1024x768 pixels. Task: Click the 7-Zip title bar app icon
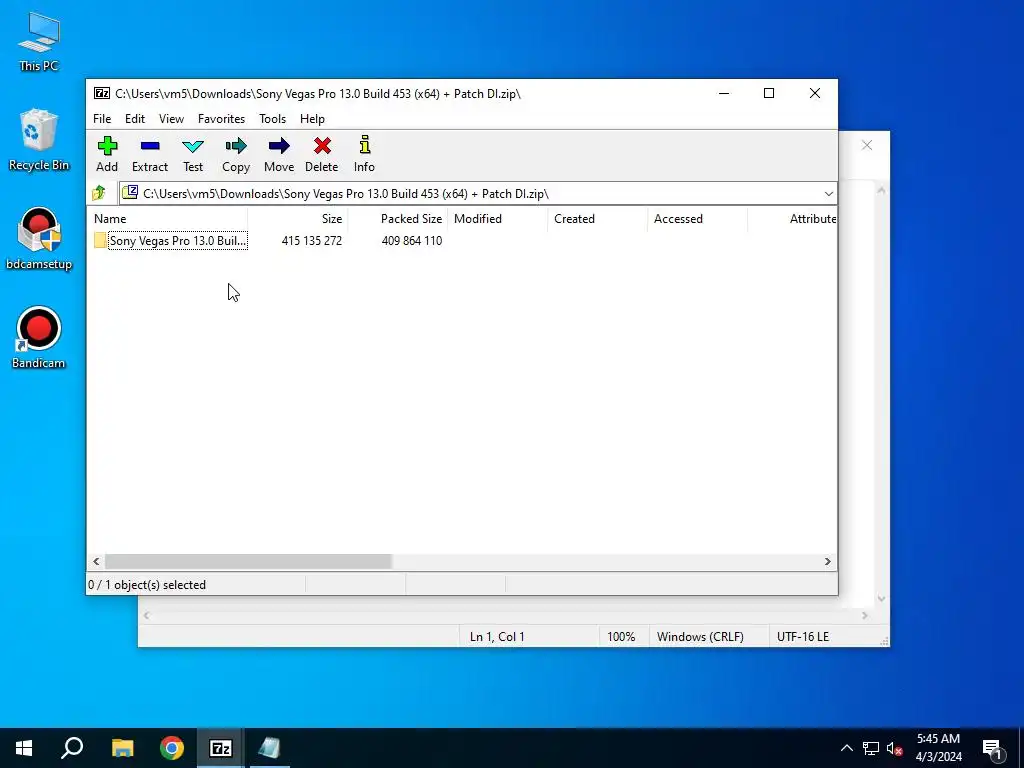point(101,93)
